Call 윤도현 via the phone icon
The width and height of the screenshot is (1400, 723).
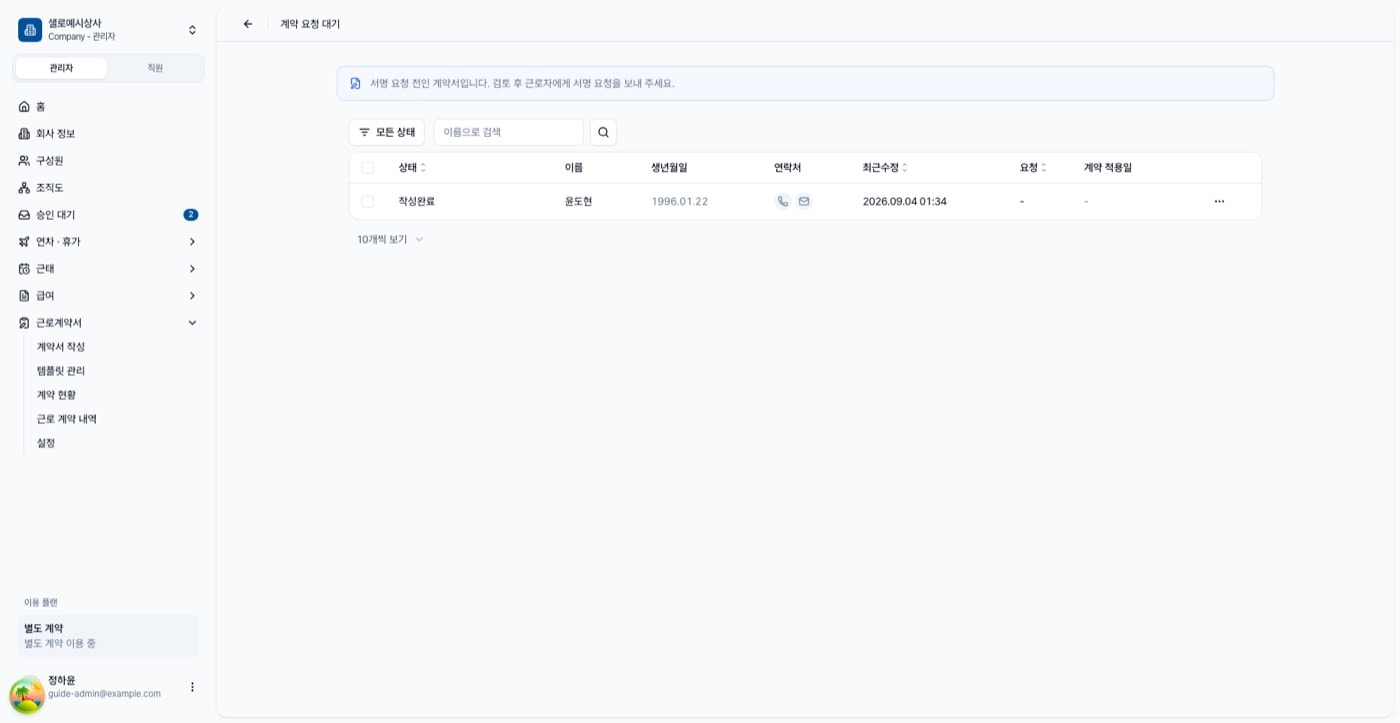pos(782,201)
